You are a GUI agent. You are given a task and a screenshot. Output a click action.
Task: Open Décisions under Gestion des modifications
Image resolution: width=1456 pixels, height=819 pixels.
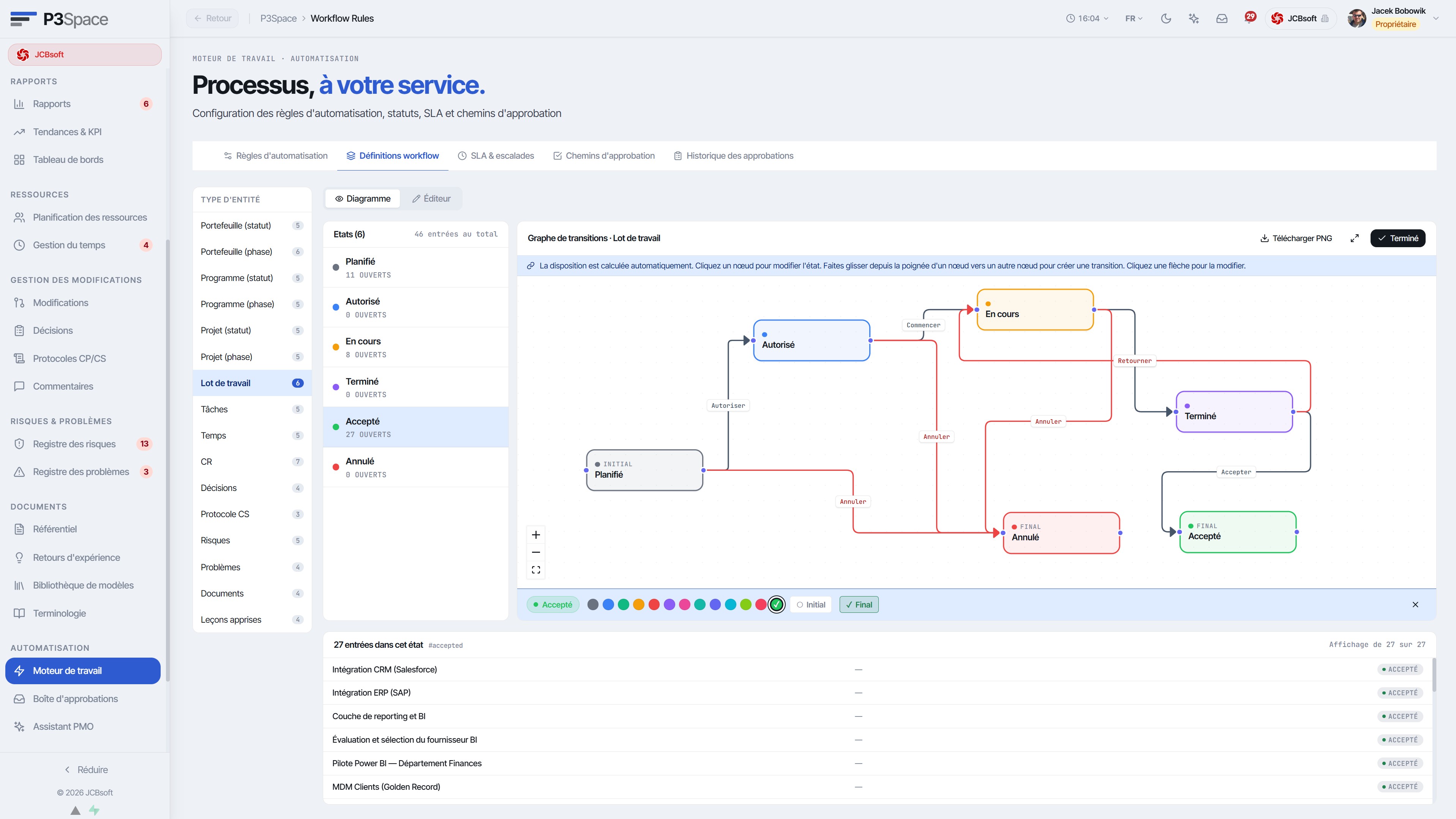pyautogui.click(x=84, y=330)
